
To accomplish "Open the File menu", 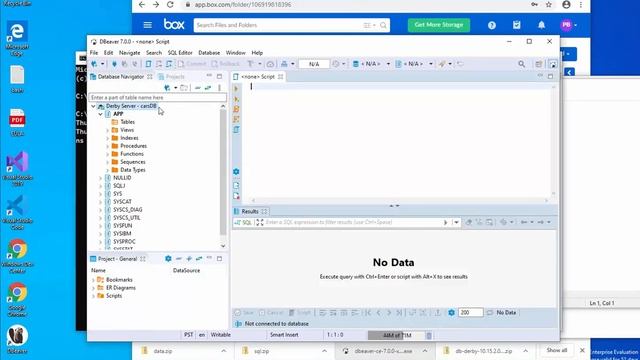I will coord(94,53).
